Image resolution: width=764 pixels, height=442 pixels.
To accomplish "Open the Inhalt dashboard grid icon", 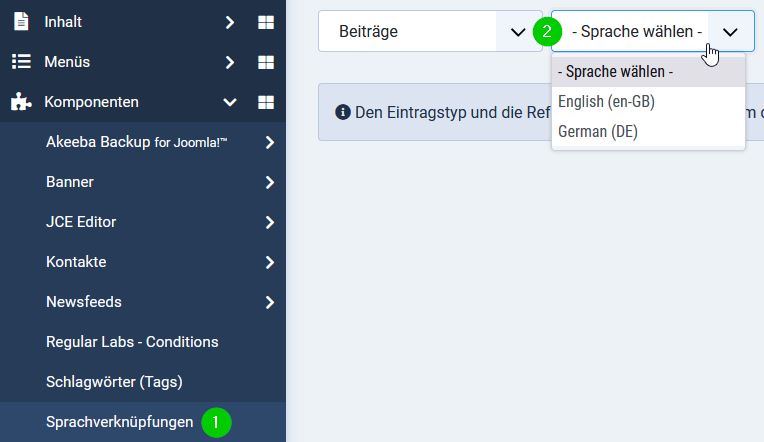I will pyautogui.click(x=265, y=21).
